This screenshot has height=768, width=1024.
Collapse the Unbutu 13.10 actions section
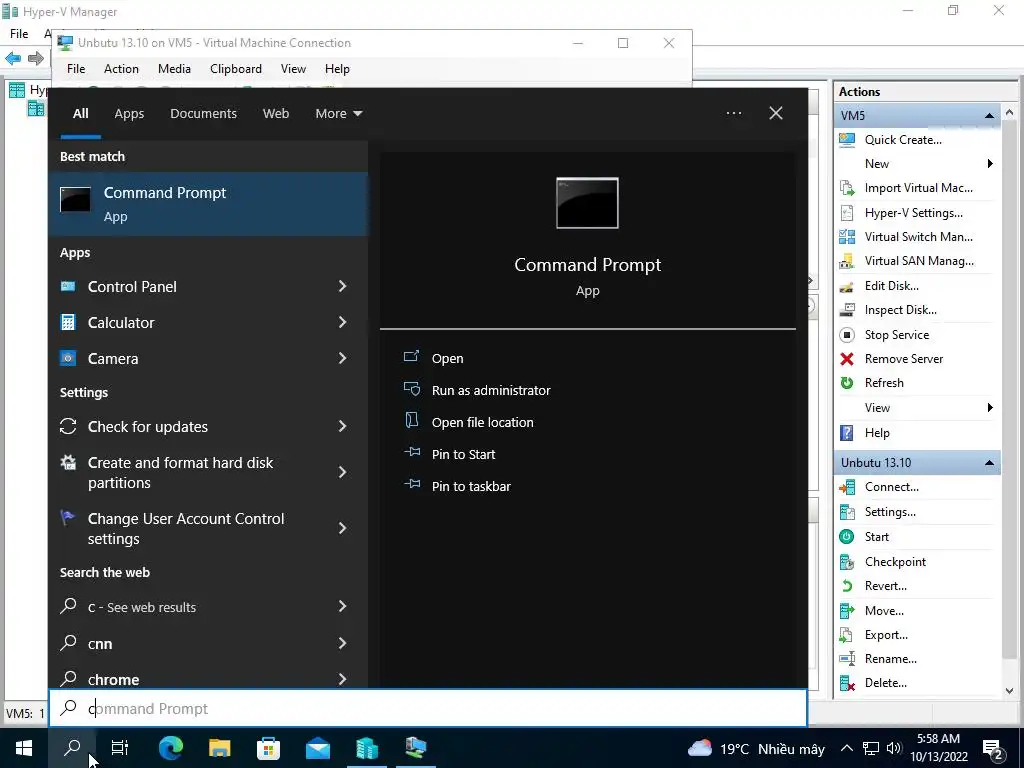(x=989, y=462)
